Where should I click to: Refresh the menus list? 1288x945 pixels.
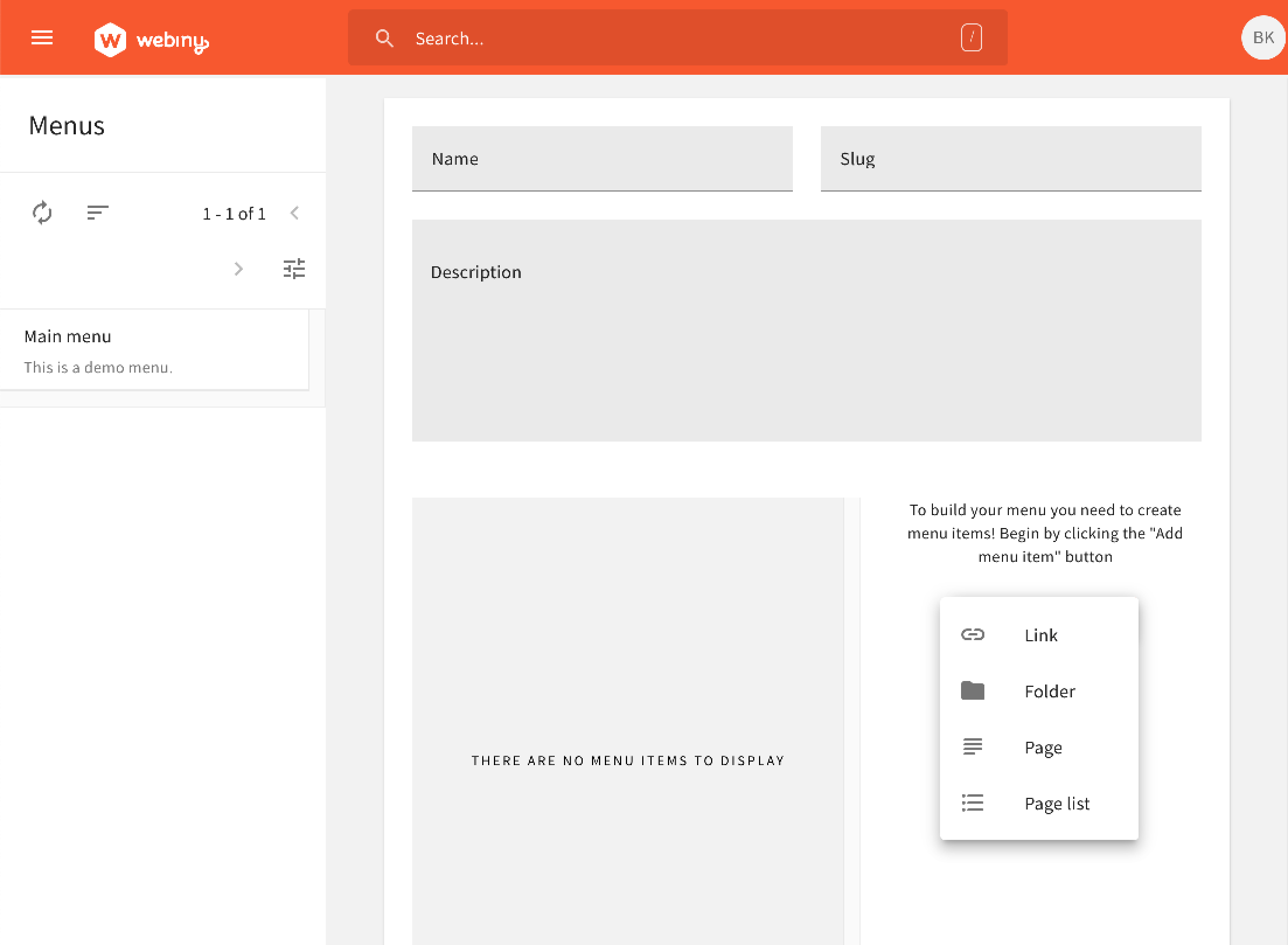(42, 213)
